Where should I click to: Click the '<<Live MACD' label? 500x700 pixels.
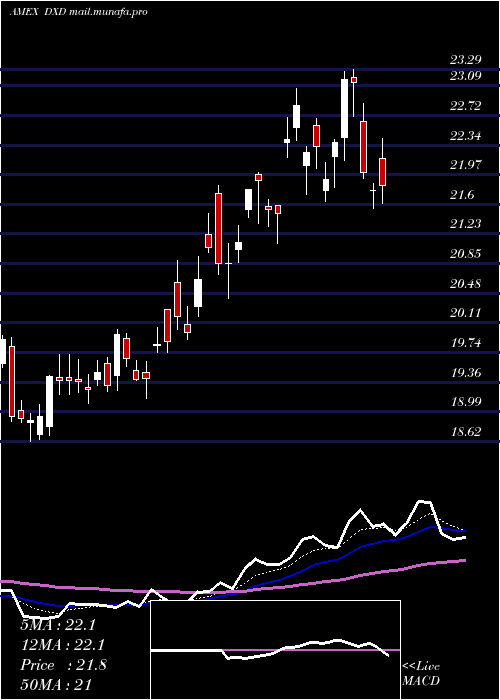(421, 674)
